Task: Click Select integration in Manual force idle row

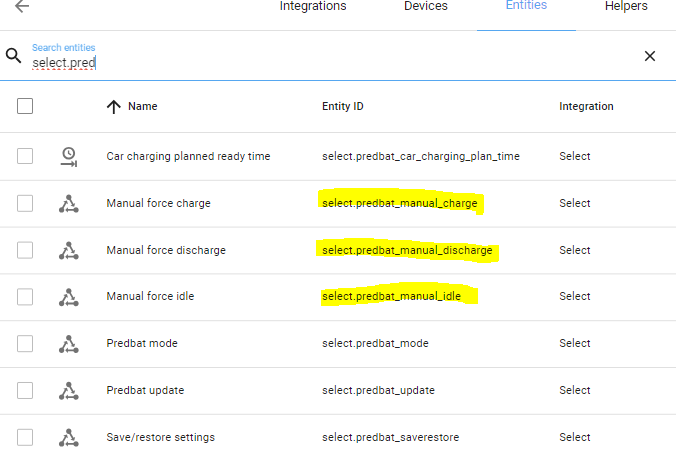Action: click(575, 296)
